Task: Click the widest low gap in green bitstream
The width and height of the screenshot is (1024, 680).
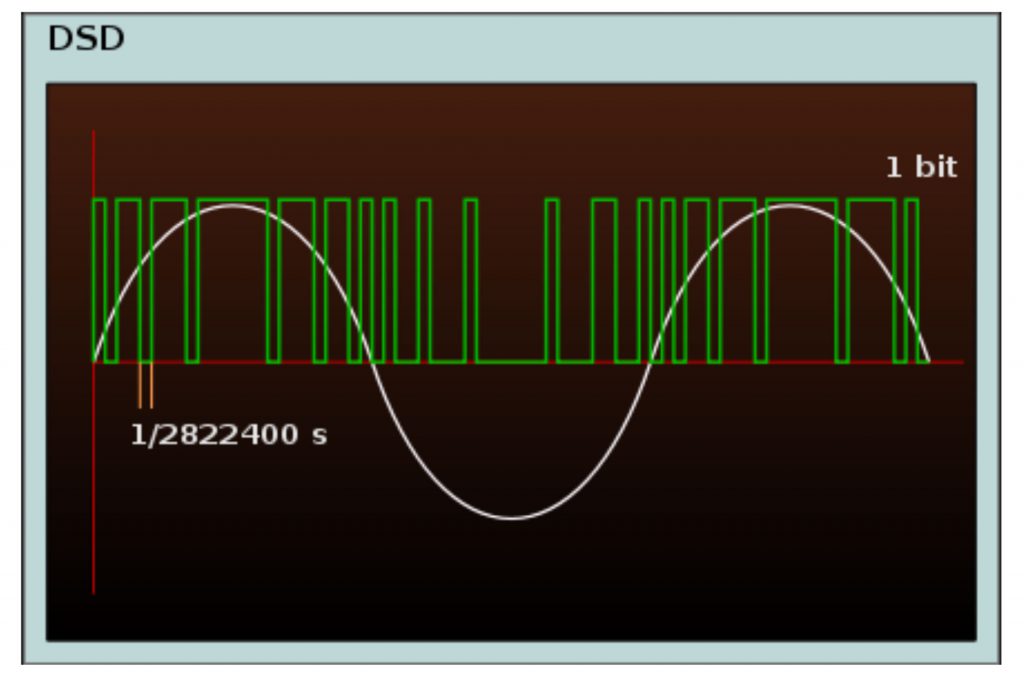Action: coord(511,359)
